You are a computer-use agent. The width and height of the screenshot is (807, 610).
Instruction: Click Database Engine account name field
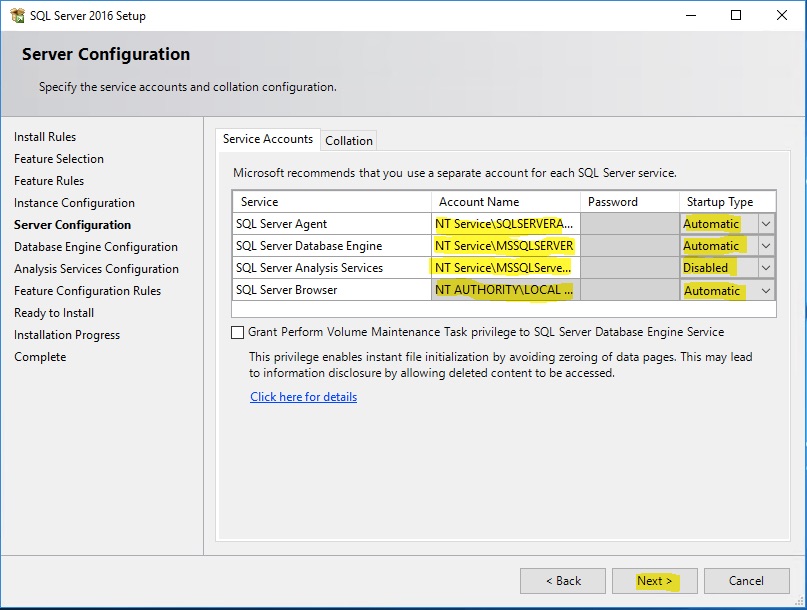click(x=505, y=246)
